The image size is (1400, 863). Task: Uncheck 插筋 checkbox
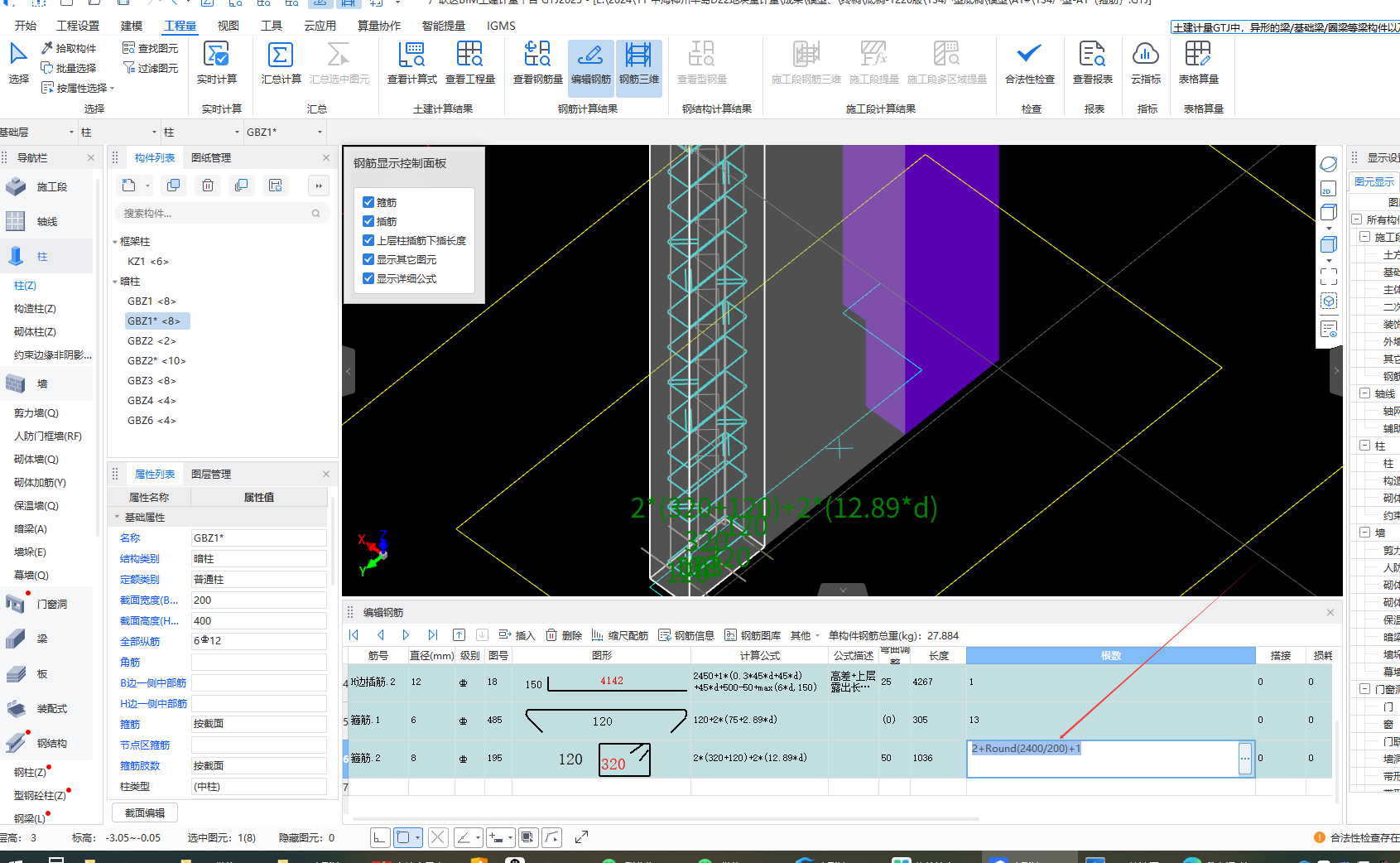click(x=368, y=221)
